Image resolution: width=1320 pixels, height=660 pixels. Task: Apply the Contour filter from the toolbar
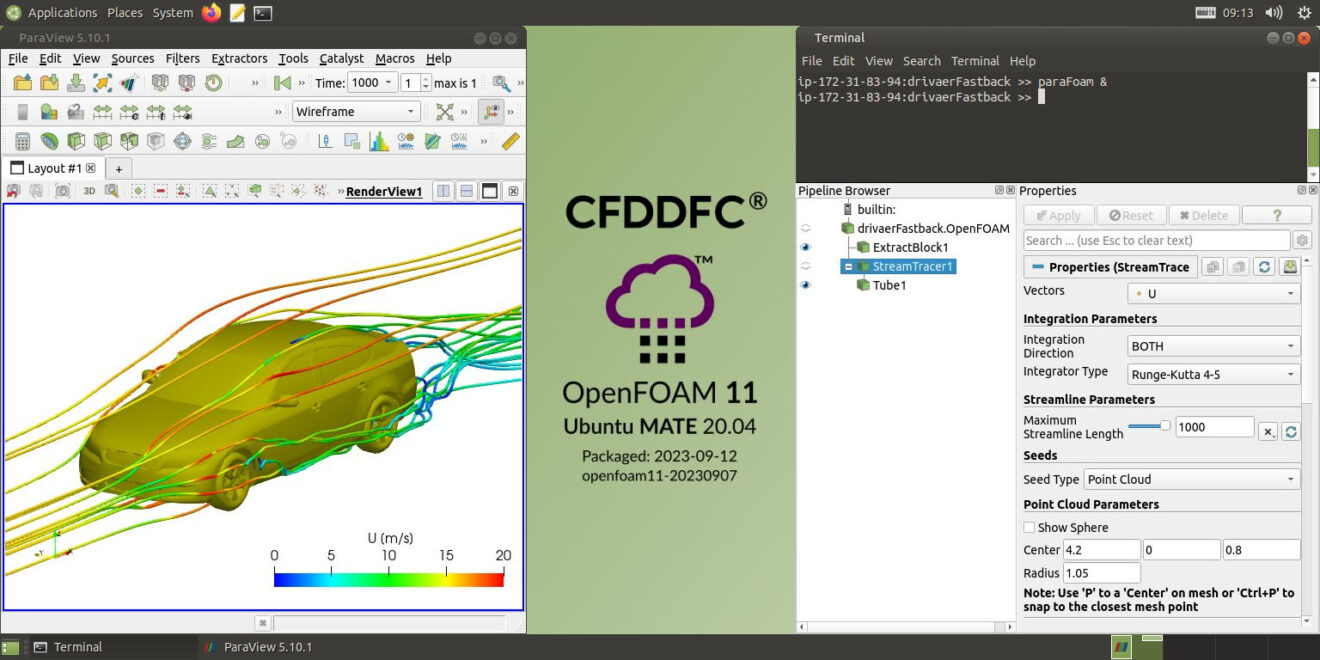click(49, 140)
